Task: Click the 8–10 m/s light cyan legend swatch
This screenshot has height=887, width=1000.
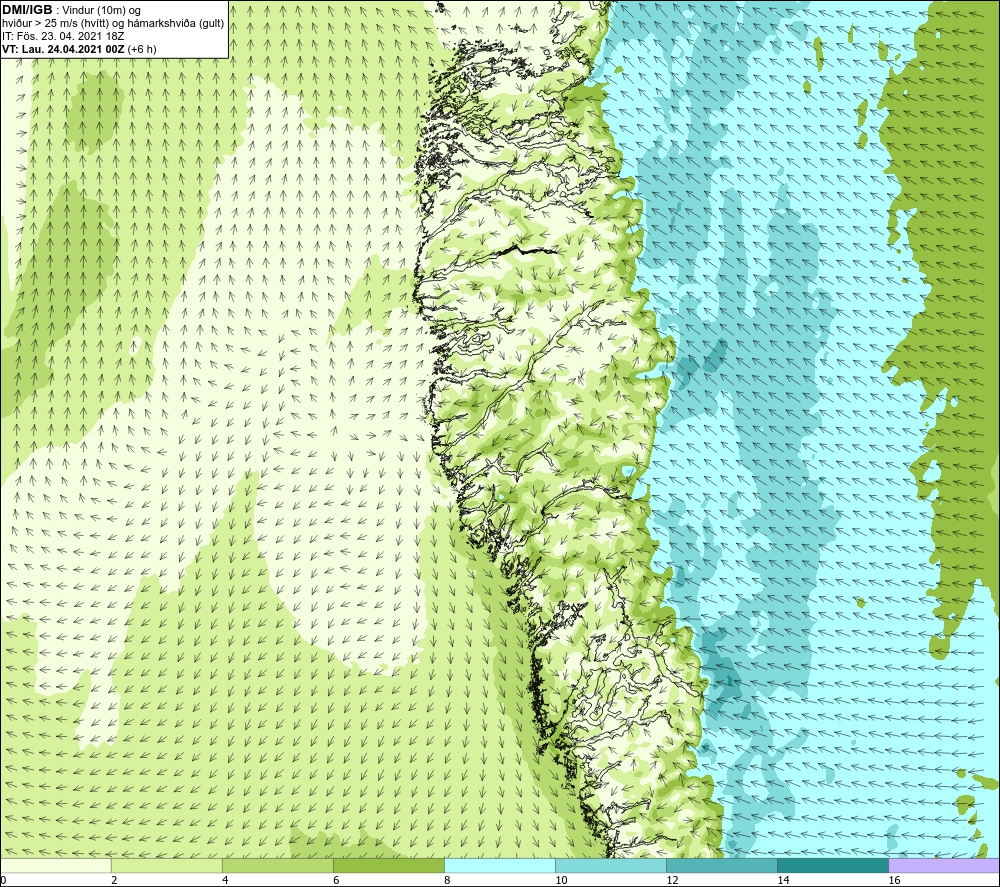Action: pyautogui.click(x=499, y=865)
